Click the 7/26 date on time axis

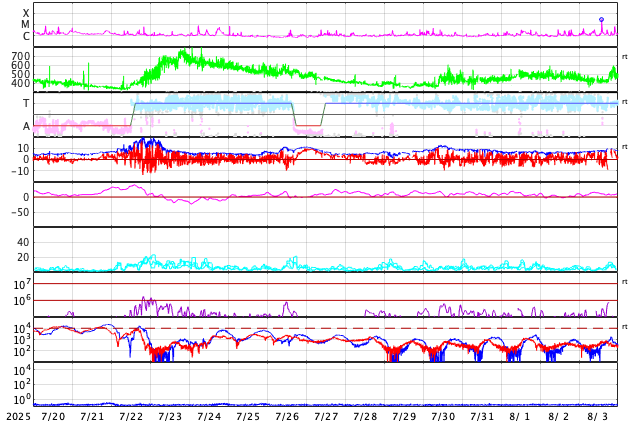point(287,416)
